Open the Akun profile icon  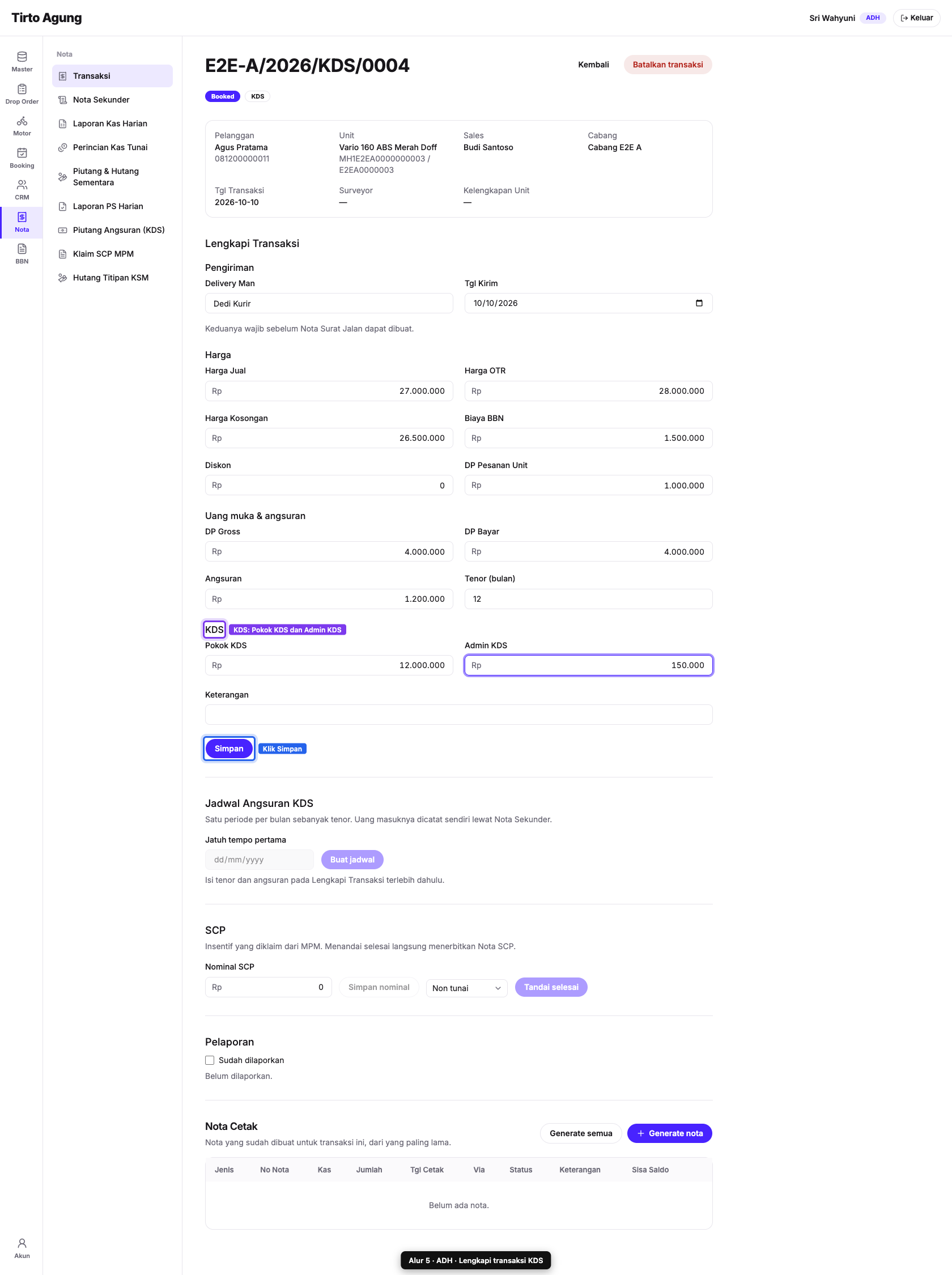(22, 1243)
